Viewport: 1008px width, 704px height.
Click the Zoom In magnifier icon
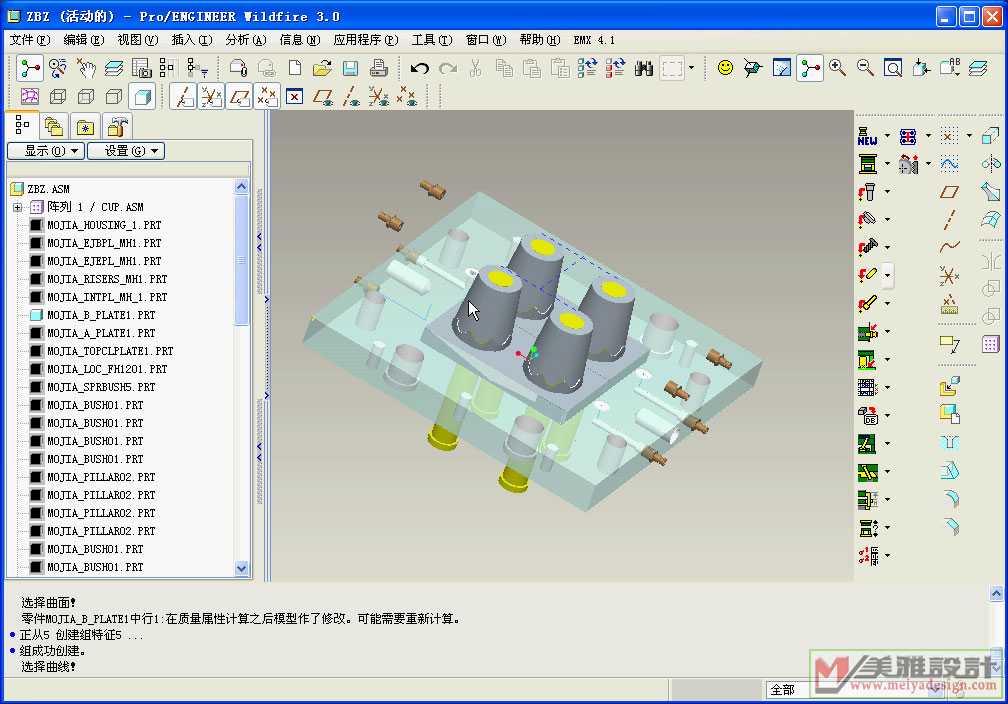[x=837, y=68]
